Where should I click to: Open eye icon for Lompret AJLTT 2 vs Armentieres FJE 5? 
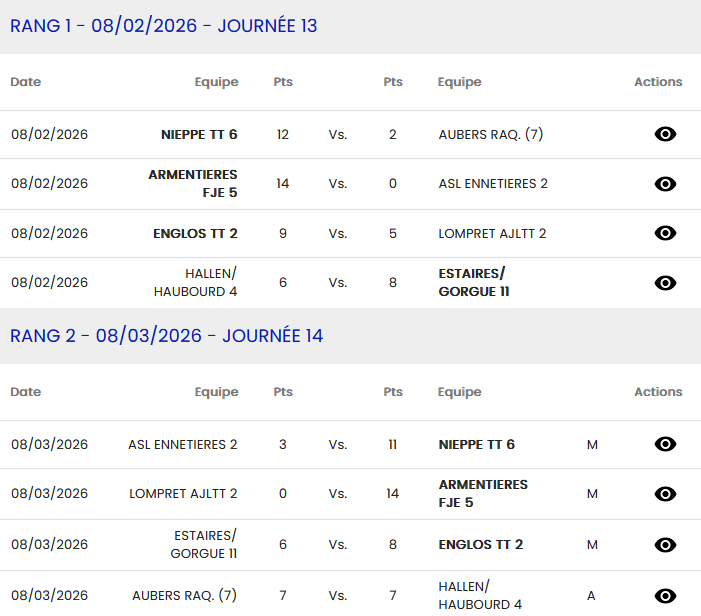pyautogui.click(x=665, y=494)
